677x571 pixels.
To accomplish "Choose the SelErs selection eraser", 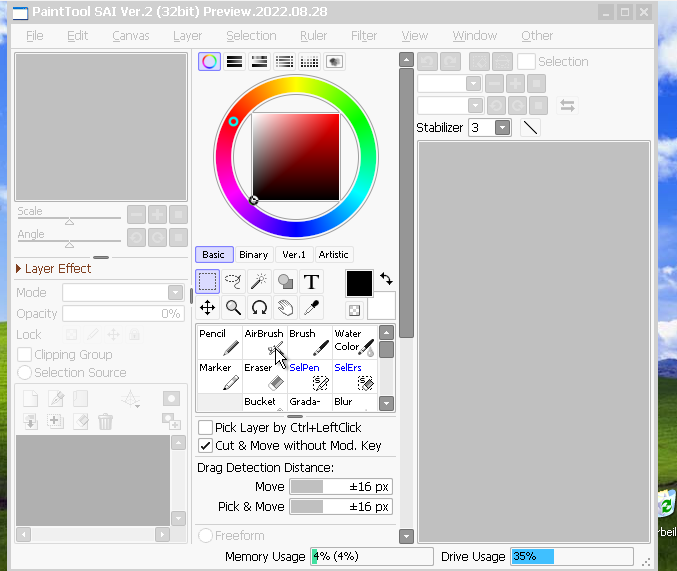I will click(x=354, y=377).
